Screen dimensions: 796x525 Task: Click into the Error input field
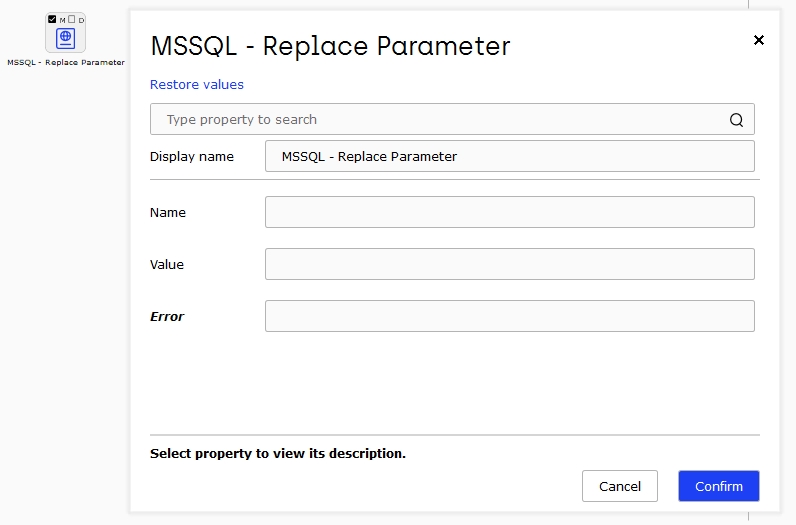point(510,316)
